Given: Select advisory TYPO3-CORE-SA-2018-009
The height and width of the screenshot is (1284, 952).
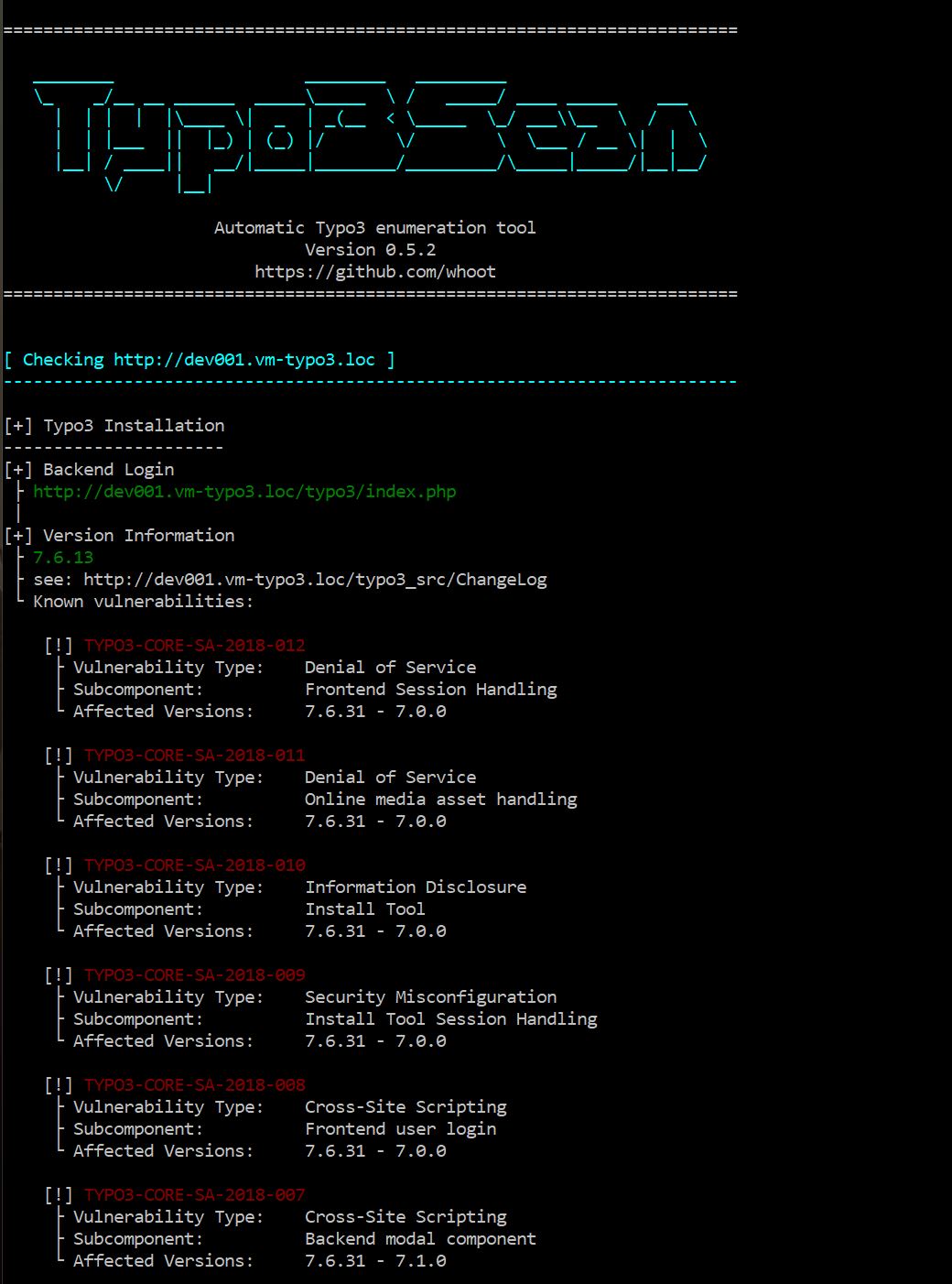Looking at the screenshot, I should (x=195, y=975).
